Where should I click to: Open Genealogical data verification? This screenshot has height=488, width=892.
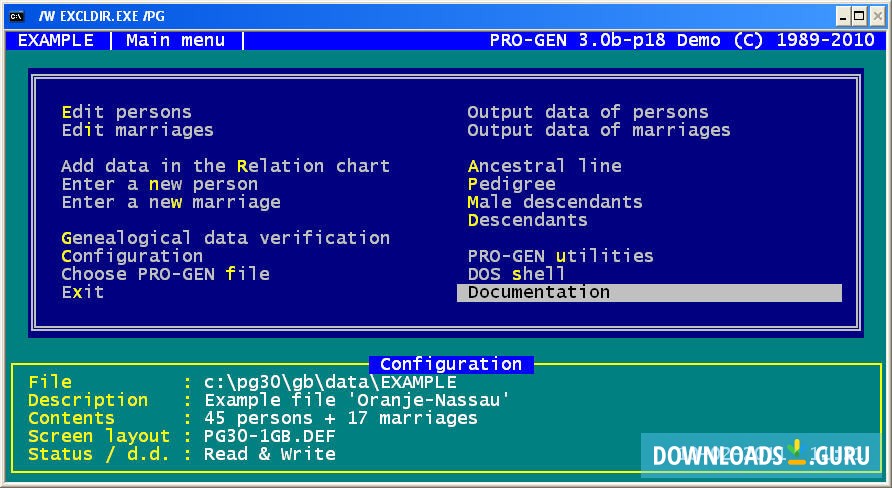point(226,238)
